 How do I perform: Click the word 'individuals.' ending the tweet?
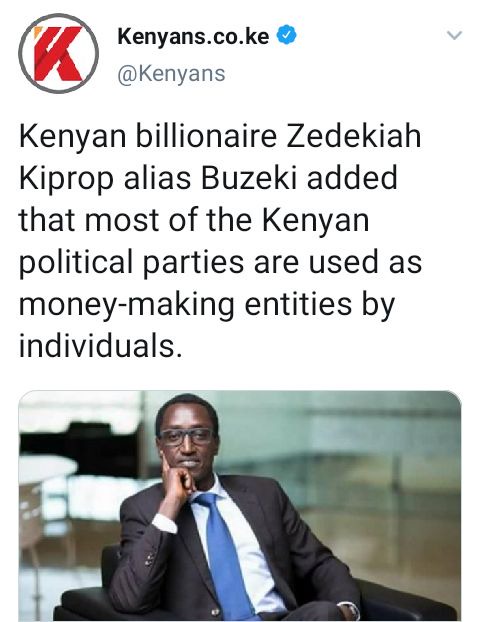(100, 346)
